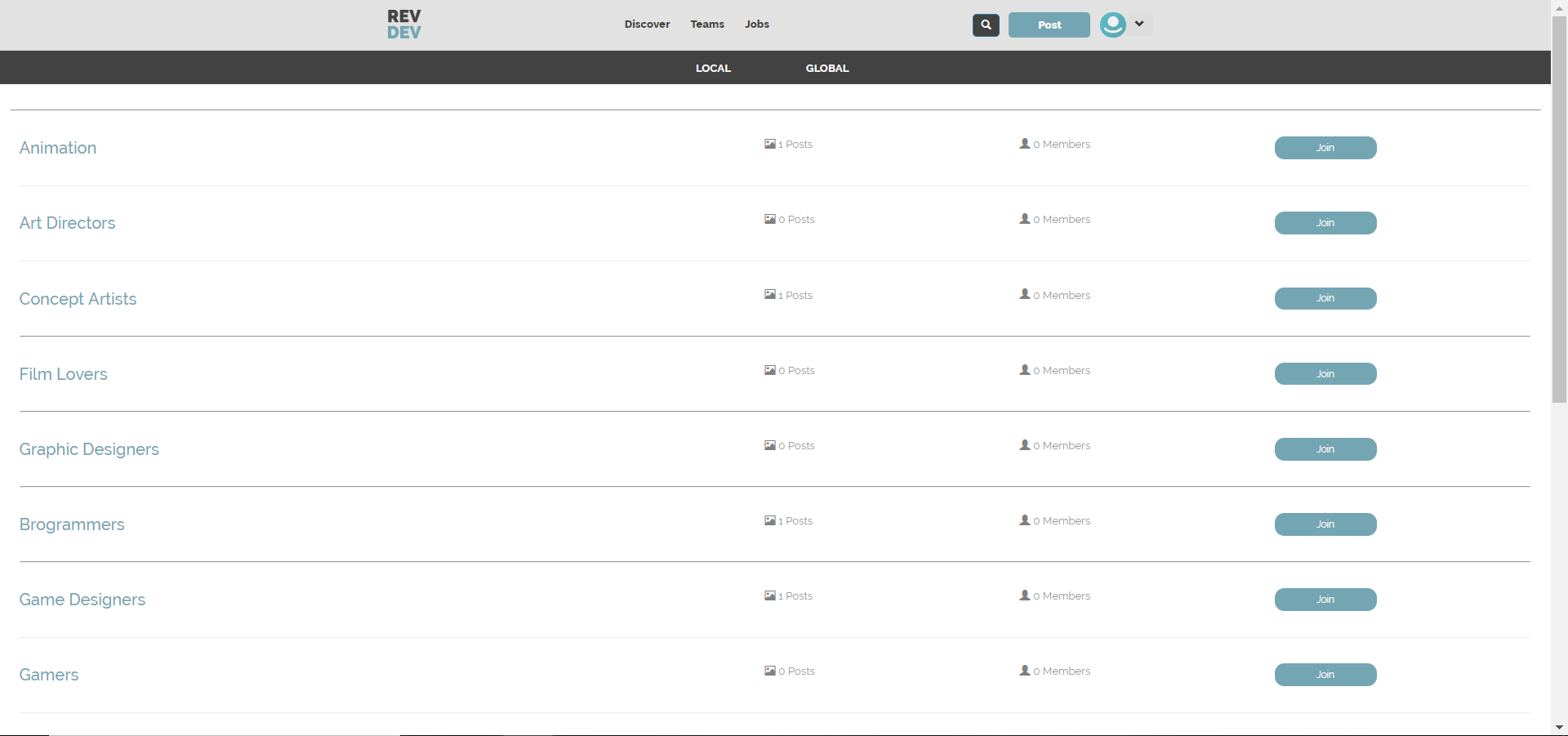Click the members person icon for Game Designers
The image size is (1568, 736).
coord(1025,595)
